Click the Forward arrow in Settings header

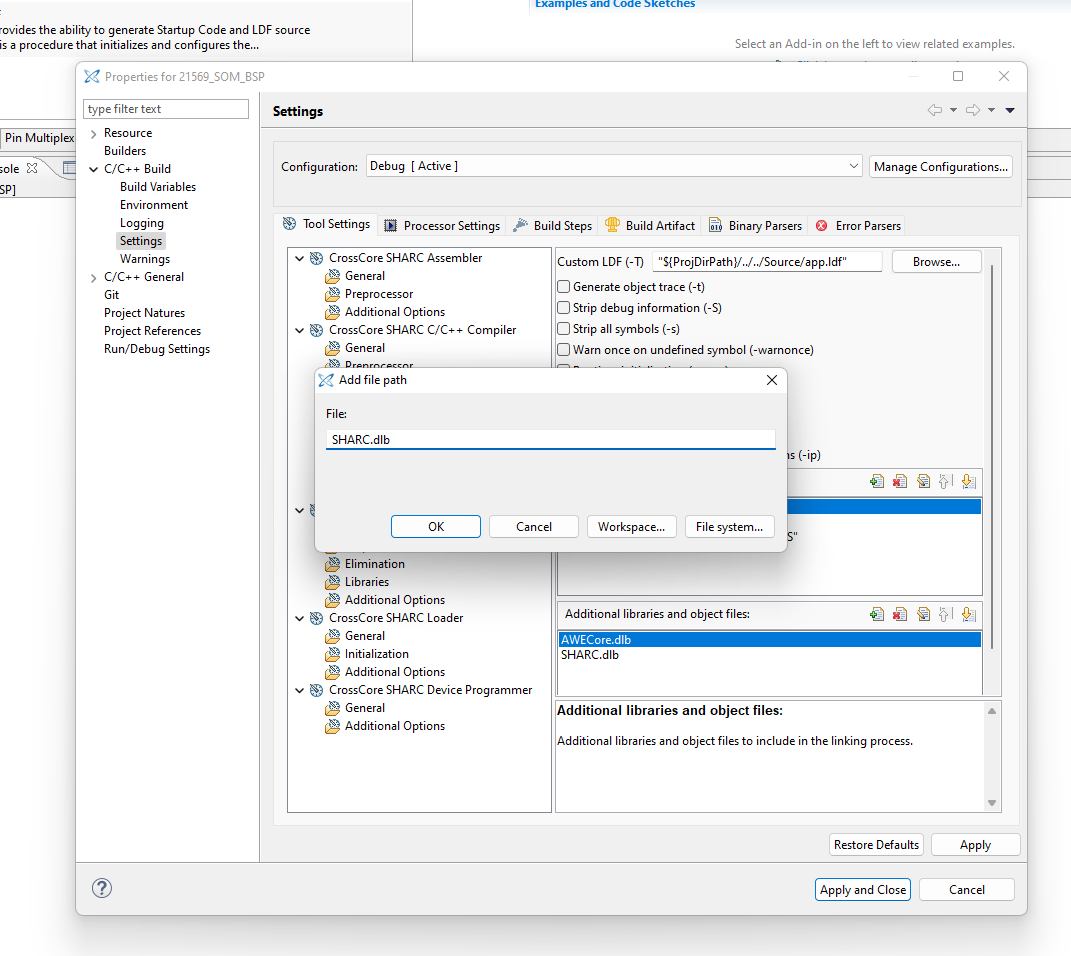(972, 110)
